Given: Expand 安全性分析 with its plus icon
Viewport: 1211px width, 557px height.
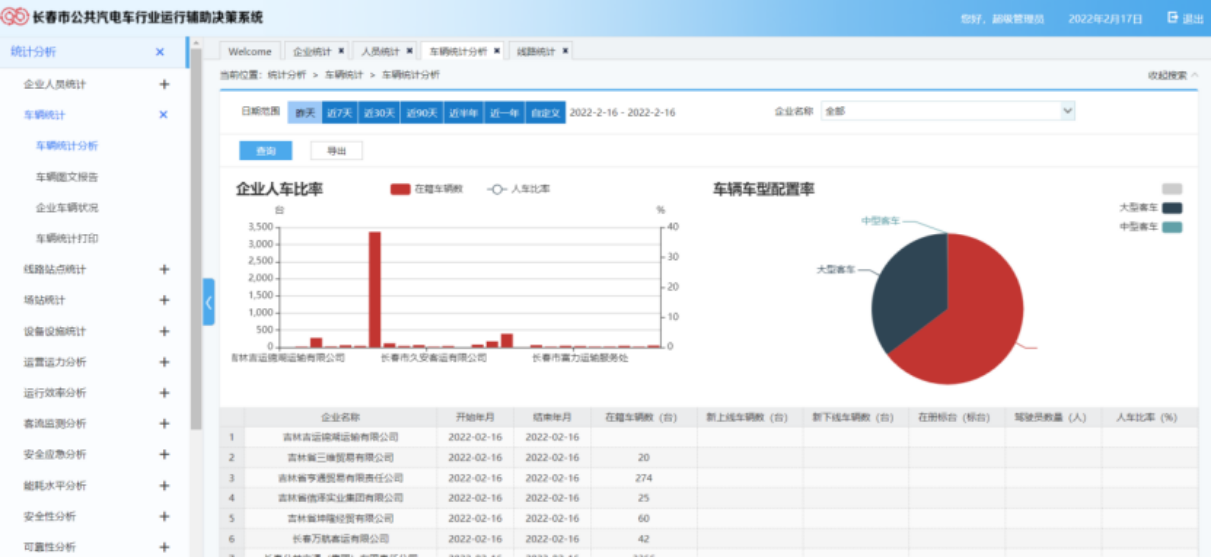Looking at the screenshot, I should click(x=164, y=517).
